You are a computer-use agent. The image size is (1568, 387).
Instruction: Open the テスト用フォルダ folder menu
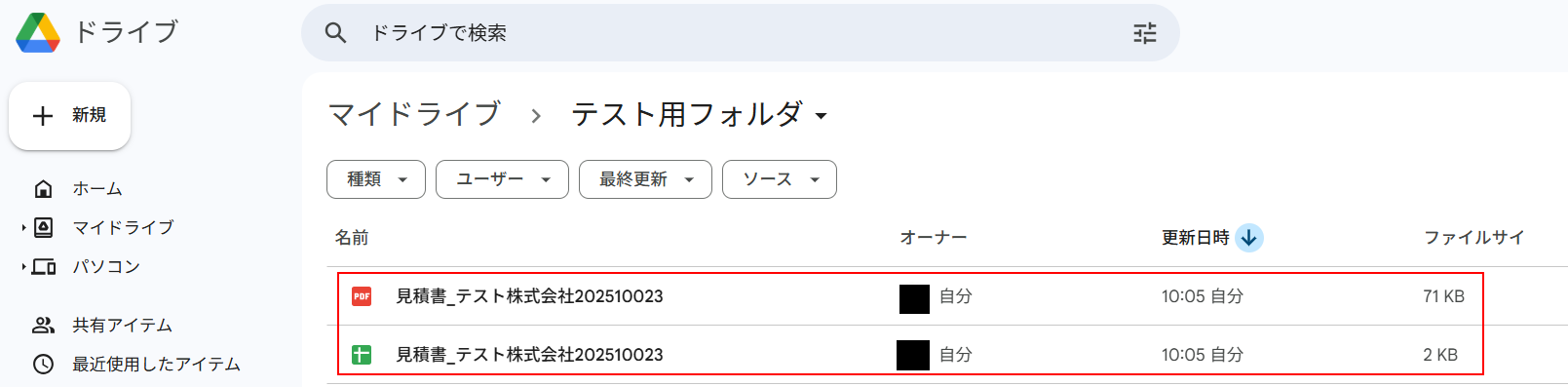pyautogui.click(x=700, y=115)
